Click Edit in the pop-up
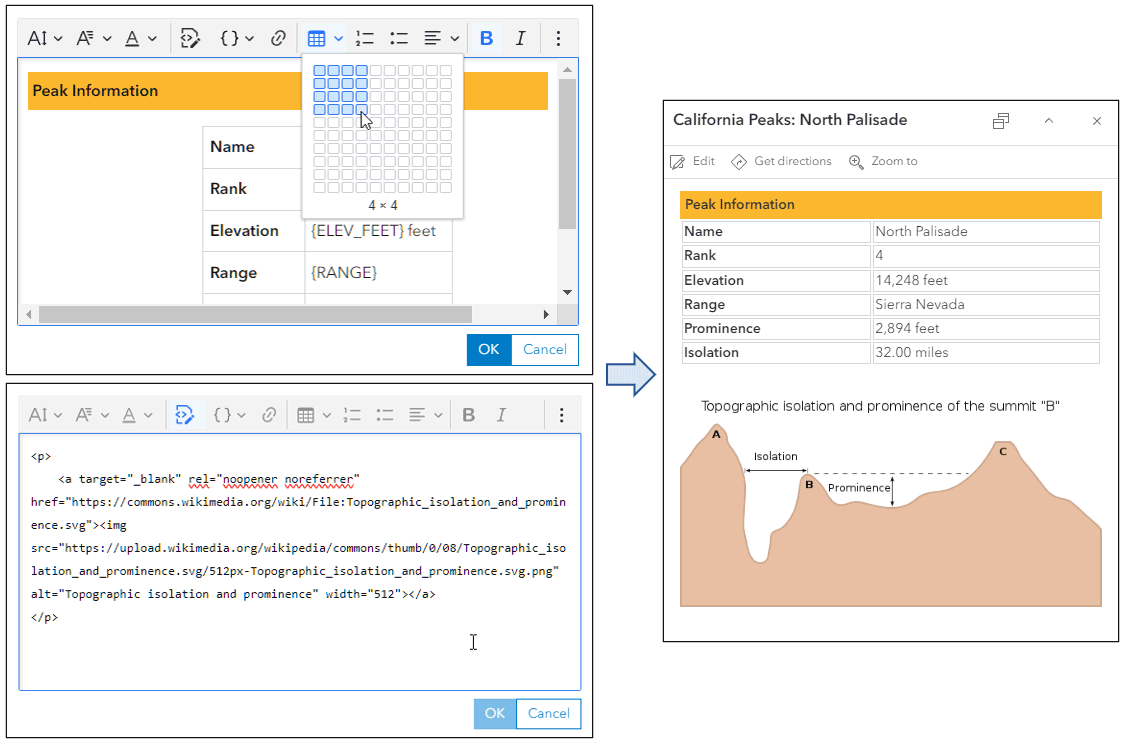Image resolution: width=1125 pixels, height=743 pixels. click(693, 161)
